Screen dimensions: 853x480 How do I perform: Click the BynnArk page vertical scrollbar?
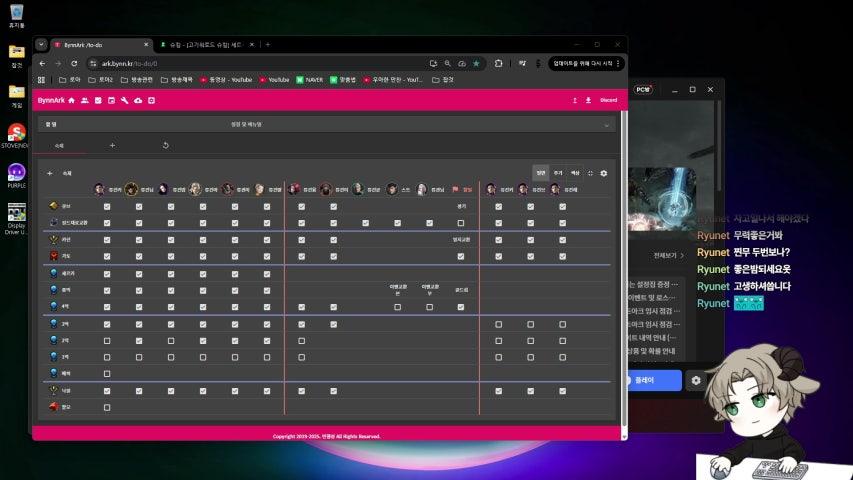click(x=624, y=267)
